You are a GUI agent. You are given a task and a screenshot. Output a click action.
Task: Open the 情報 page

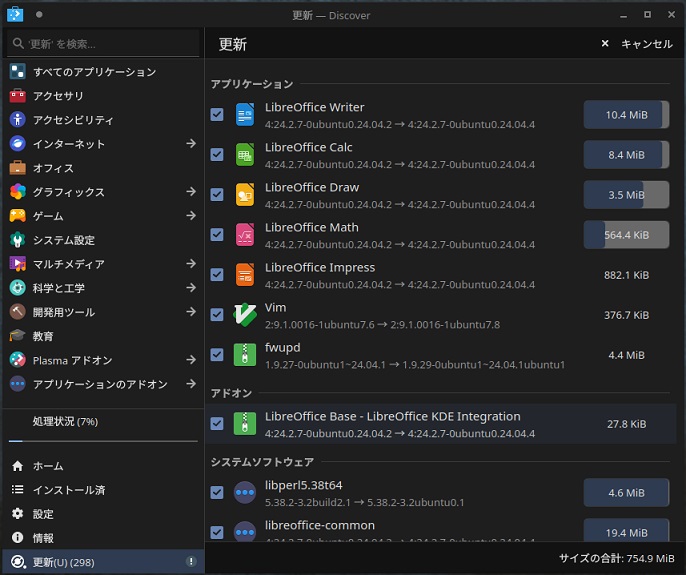point(103,538)
